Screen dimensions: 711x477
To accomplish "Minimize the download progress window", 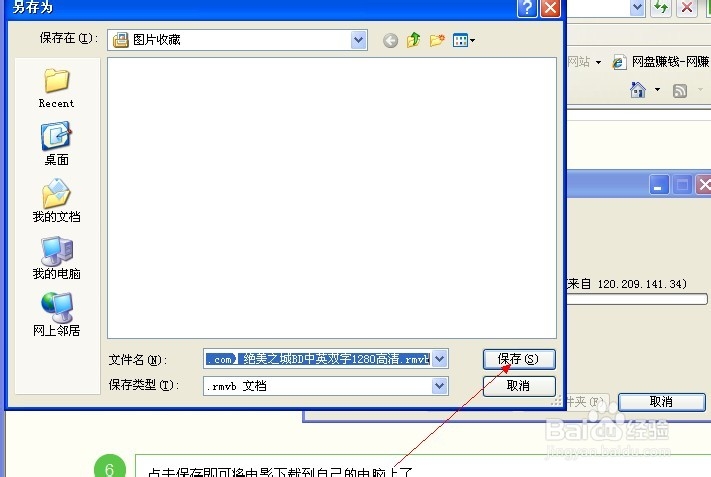I will click(659, 185).
